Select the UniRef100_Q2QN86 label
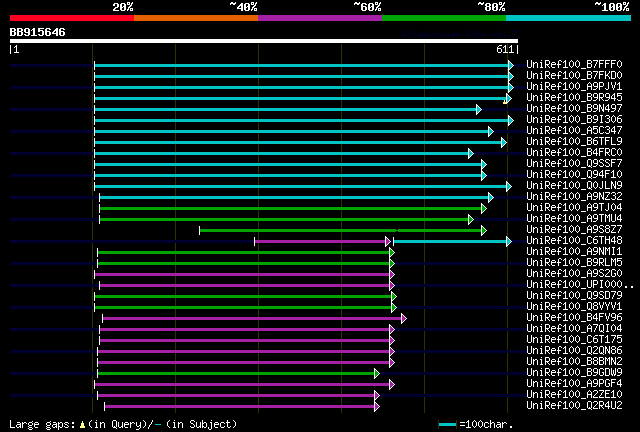The image size is (640, 432). 574,351
